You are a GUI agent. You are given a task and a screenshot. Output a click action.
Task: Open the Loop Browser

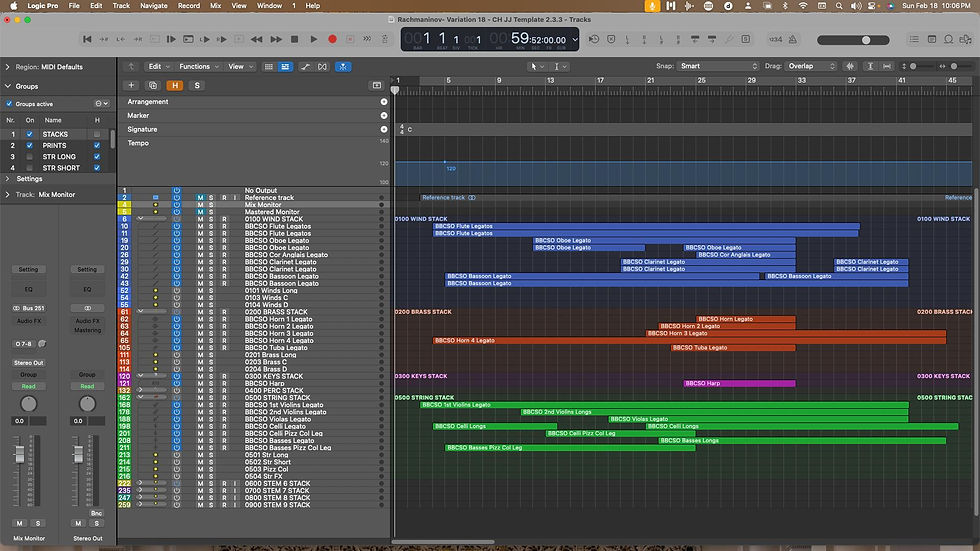948,39
